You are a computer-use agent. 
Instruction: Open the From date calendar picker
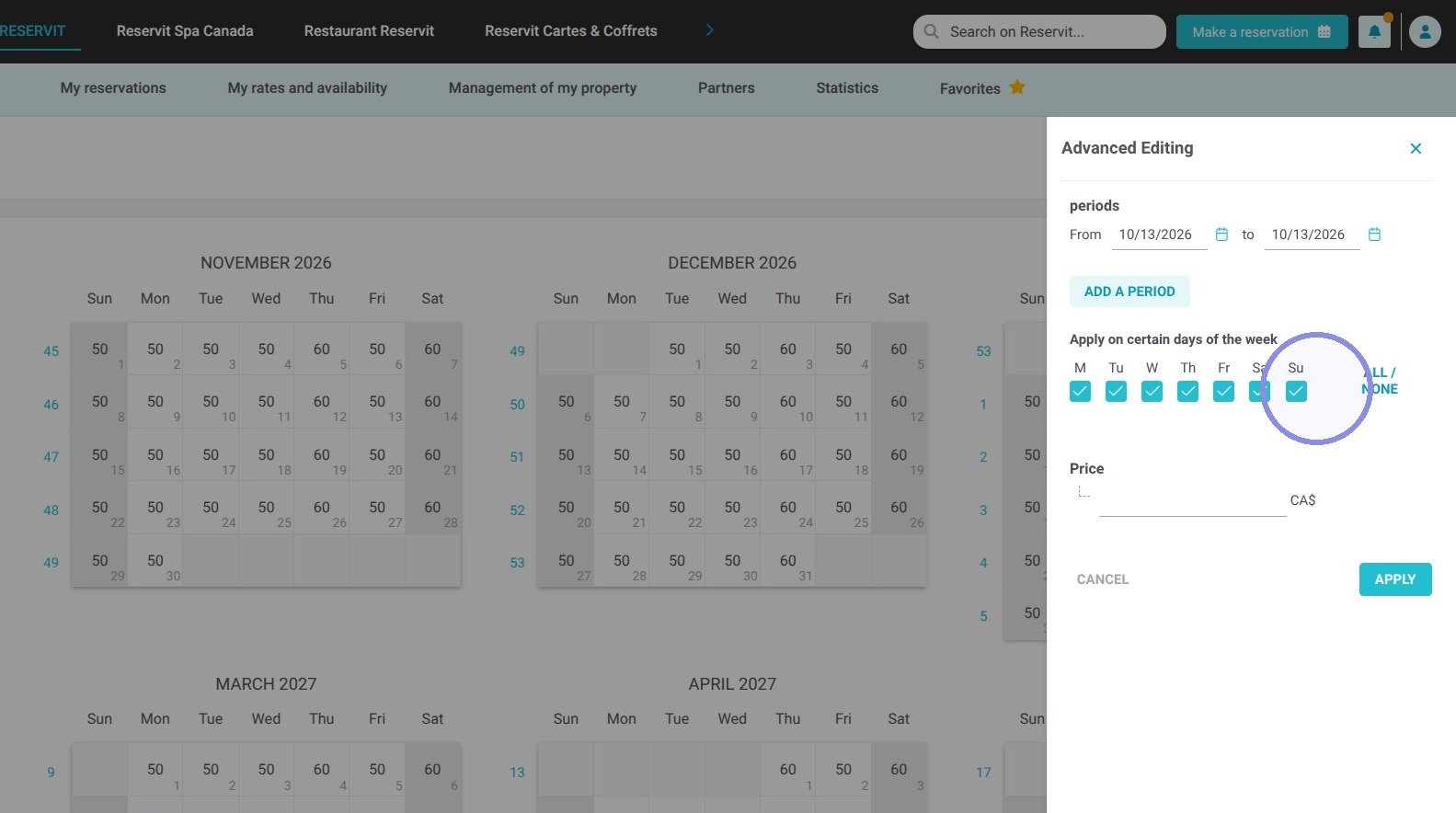[1221, 235]
